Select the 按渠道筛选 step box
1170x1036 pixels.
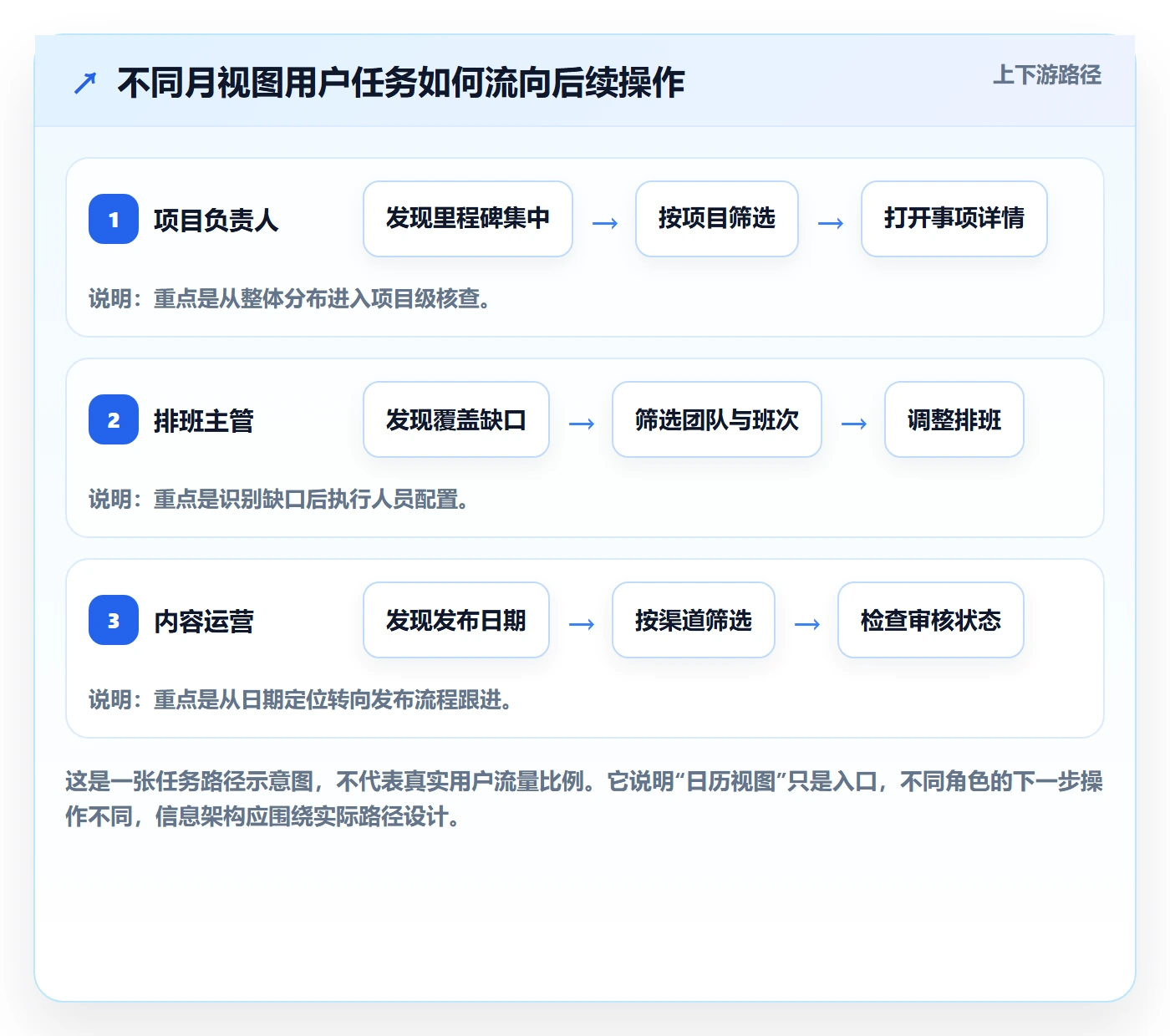(x=694, y=620)
